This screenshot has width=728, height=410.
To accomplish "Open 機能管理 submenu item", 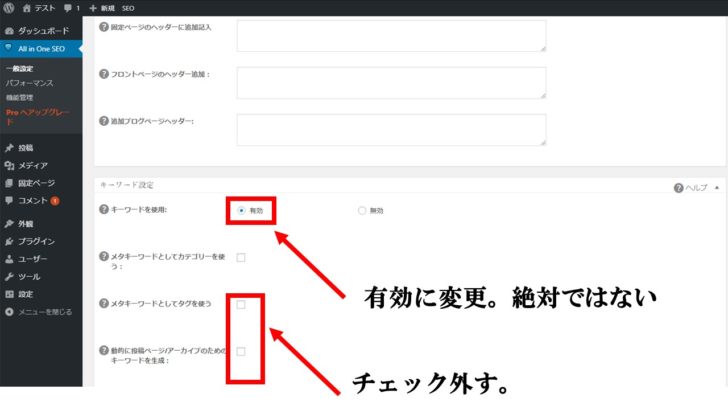I will (20, 97).
